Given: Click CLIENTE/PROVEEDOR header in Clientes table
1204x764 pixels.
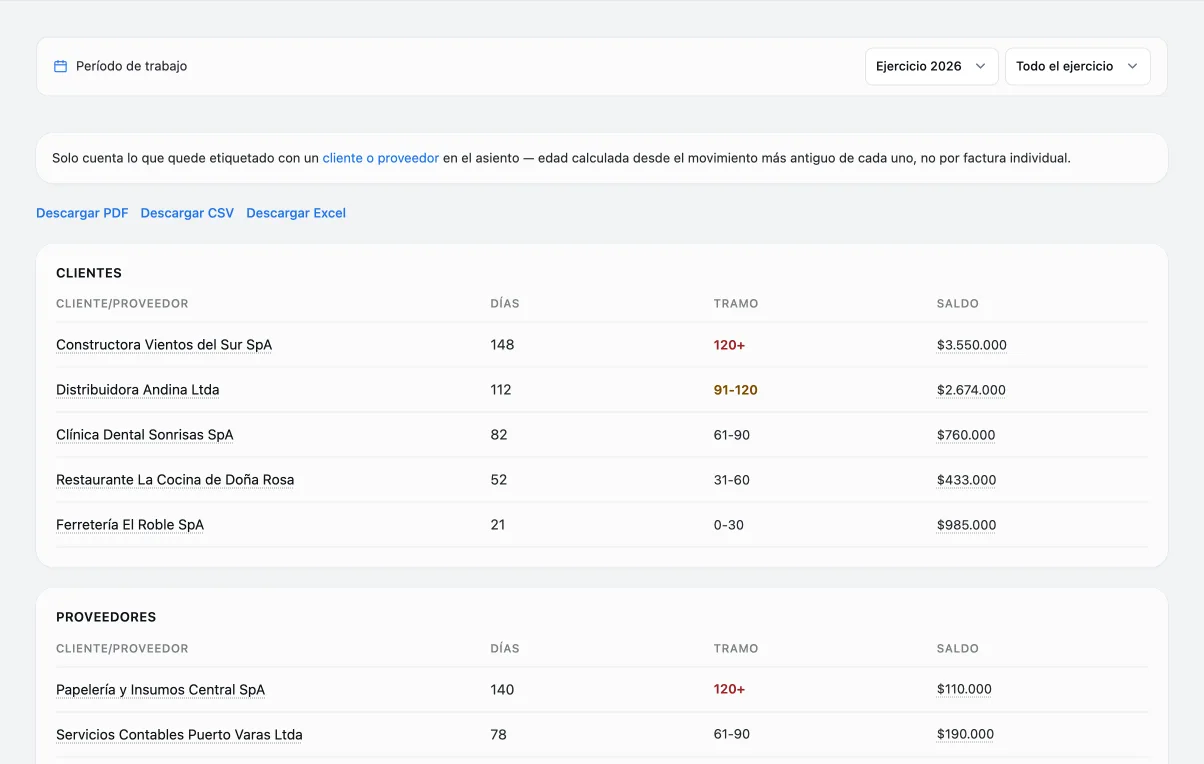Looking at the screenshot, I should click(x=122, y=303).
